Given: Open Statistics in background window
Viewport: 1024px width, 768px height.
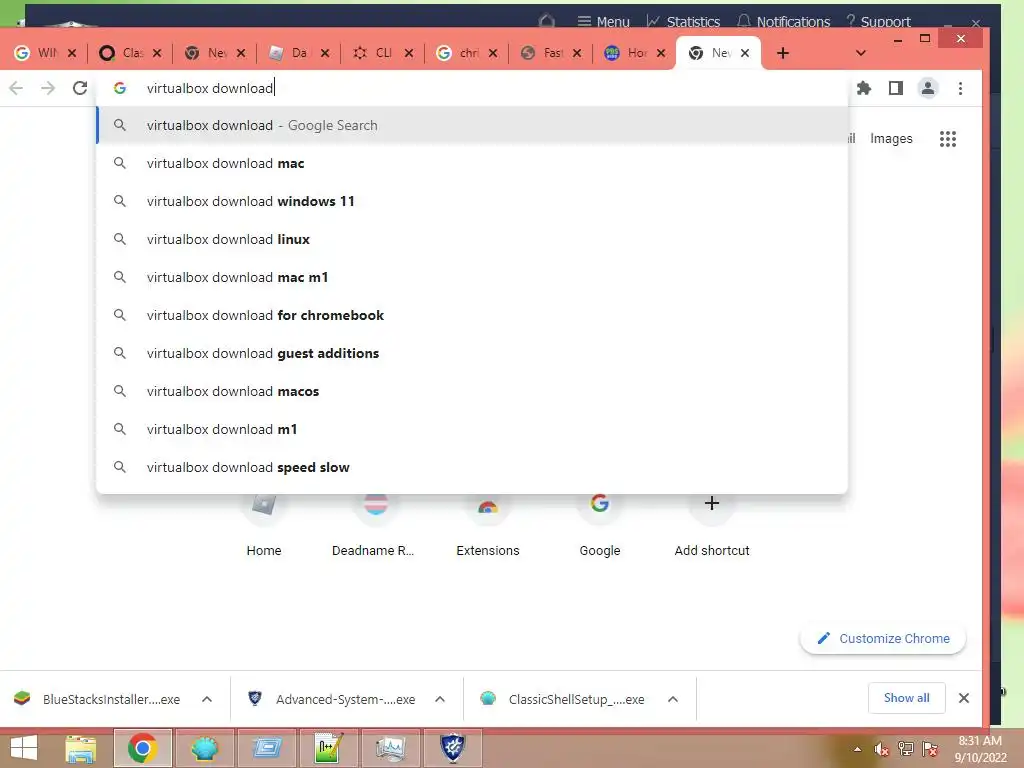Looking at the screenshot, I should point(683,22).
